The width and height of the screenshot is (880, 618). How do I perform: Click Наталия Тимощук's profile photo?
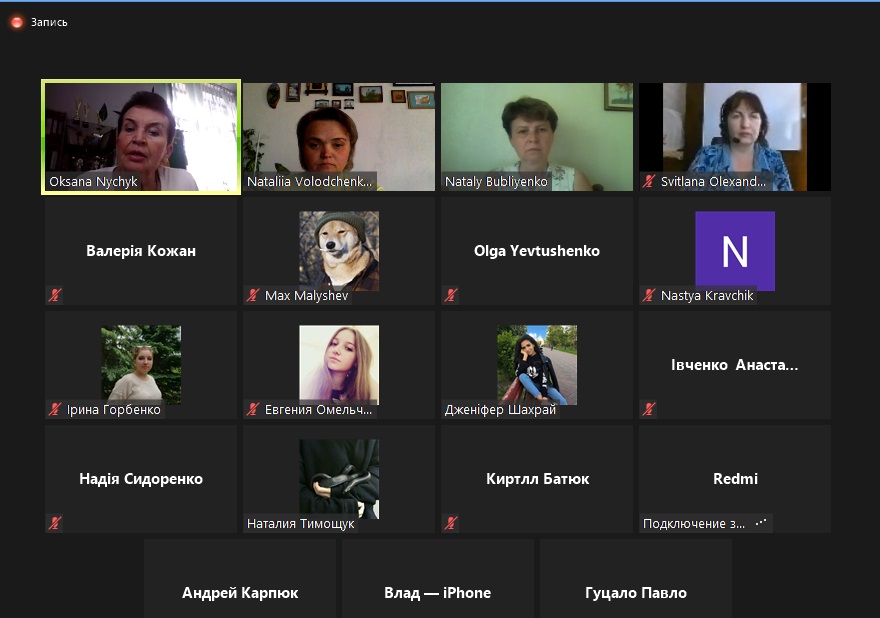(x=339, y=478)
